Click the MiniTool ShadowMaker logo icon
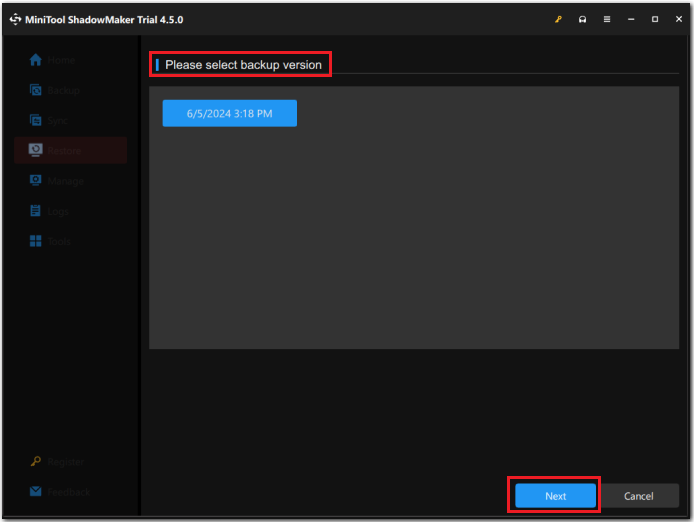Image resolution: width=694 pixels, height=522 pixels. (x=15, y=19)
